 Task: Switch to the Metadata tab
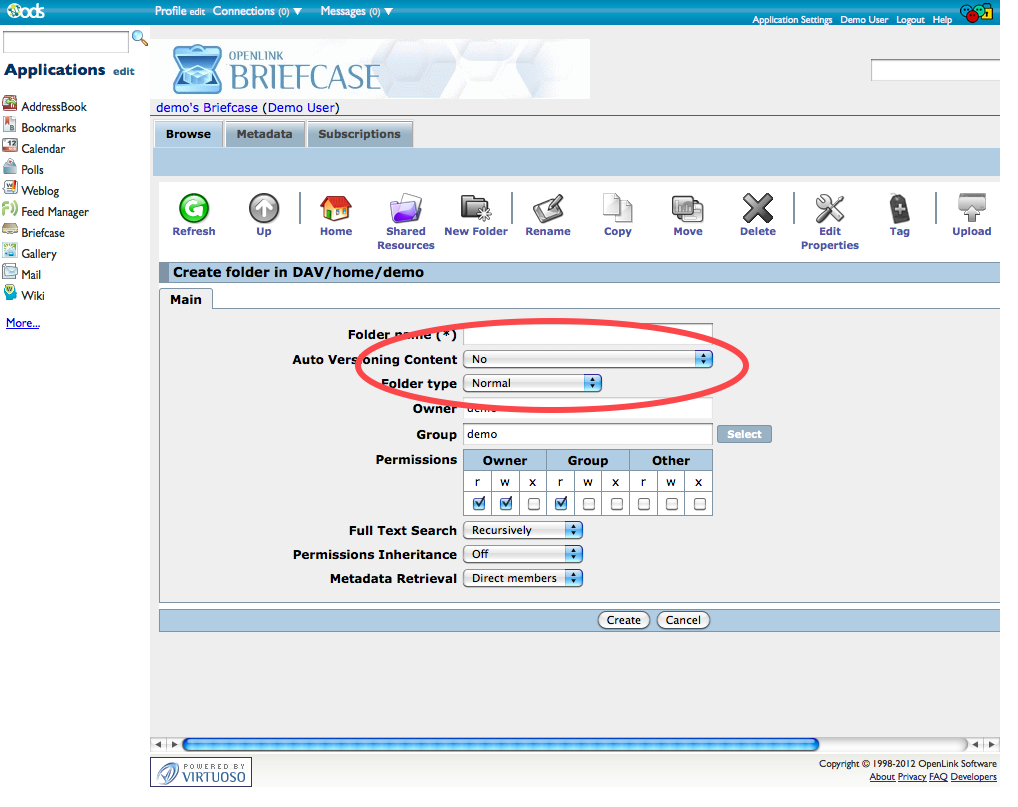(264, 134)
